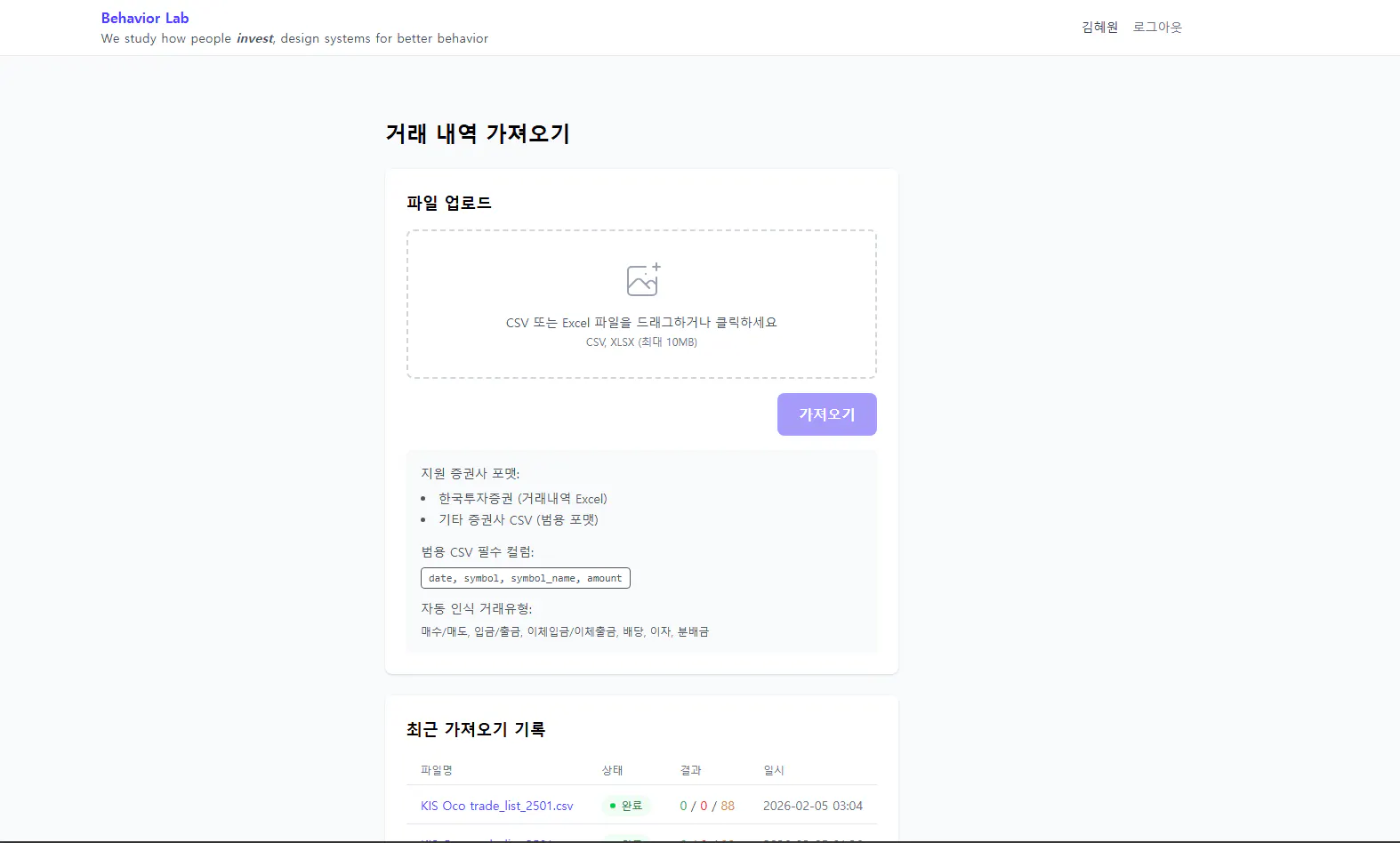Click the Behavior Lab logo link

coord(145,18)
